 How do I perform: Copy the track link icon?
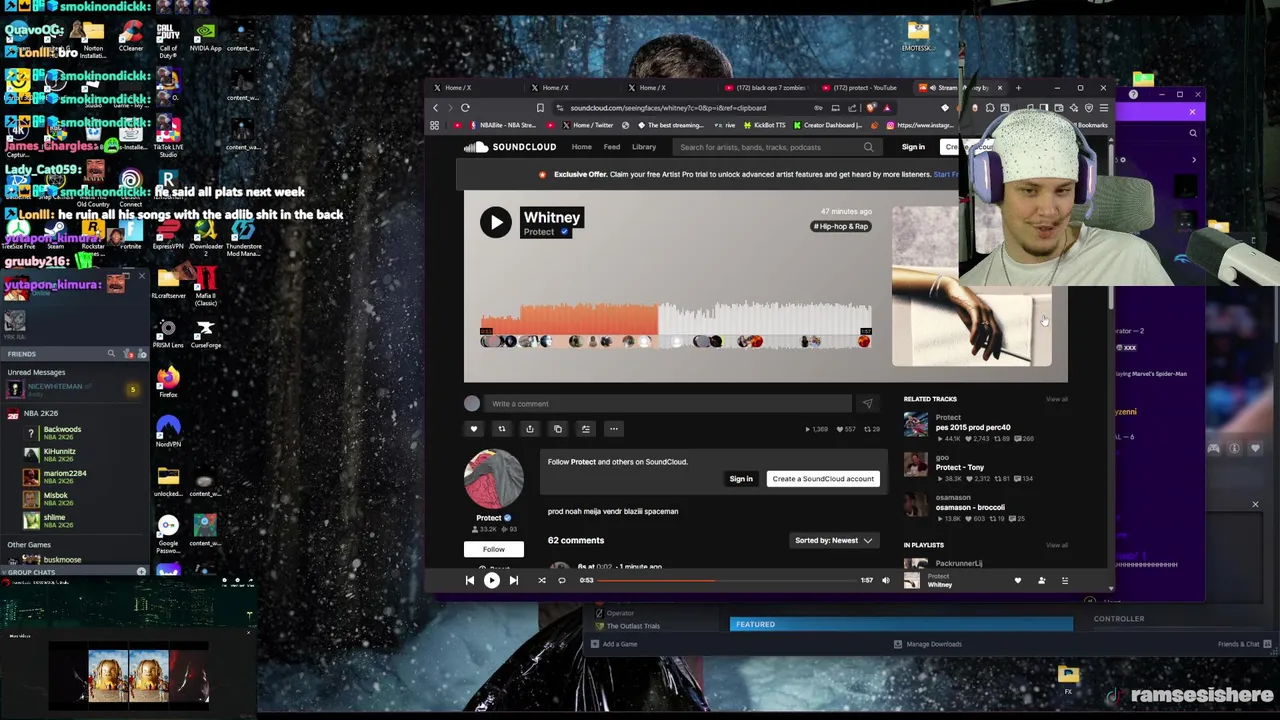click(558, 429)
